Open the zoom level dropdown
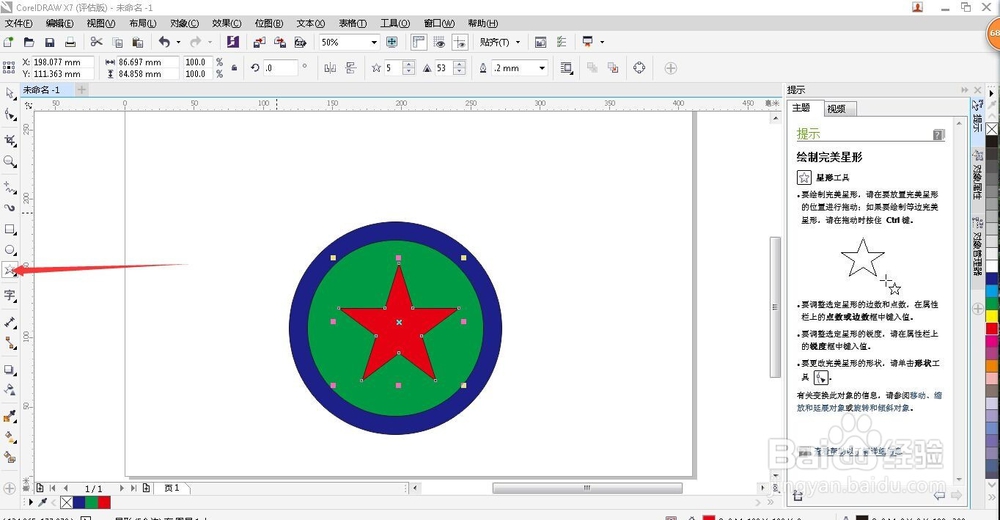This screenshot has height=520, width=1000. click(374, 42)
